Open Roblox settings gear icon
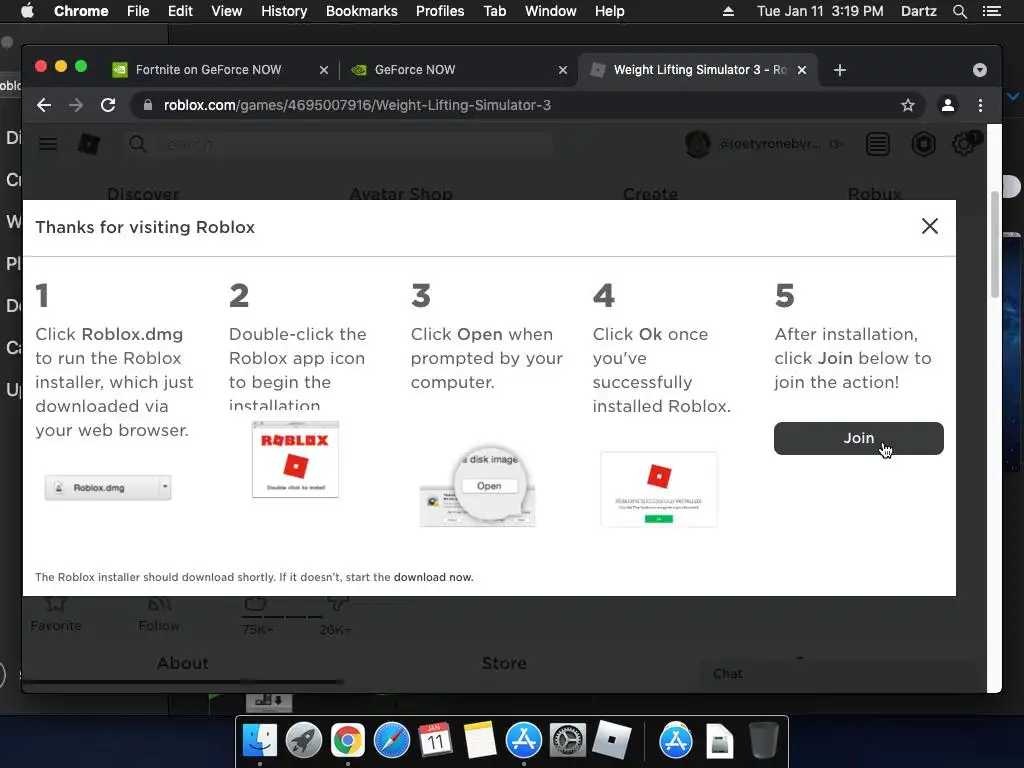This screenshot has height=768, width=1024. coord(964,144)
